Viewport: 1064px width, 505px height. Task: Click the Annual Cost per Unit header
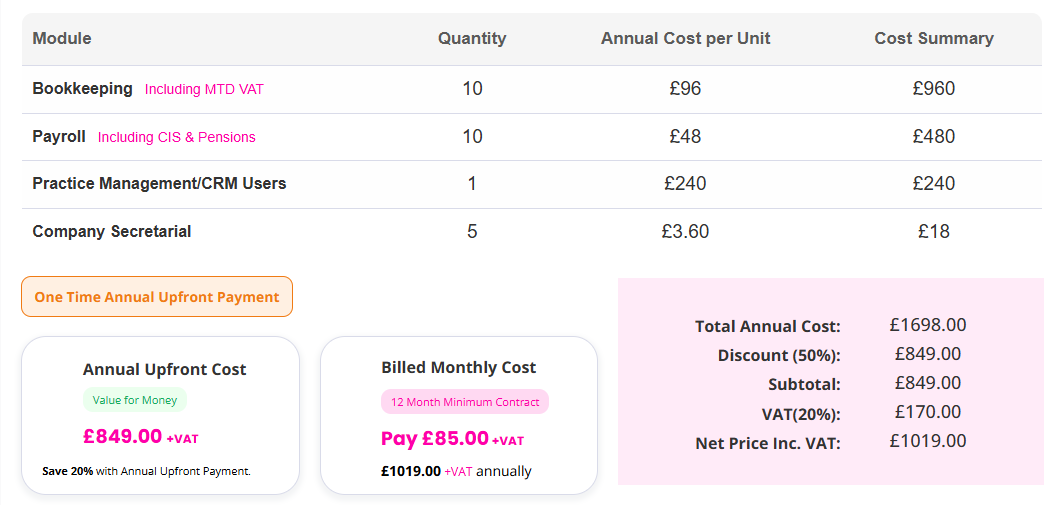pyautogui.click(x=685, y=39)
